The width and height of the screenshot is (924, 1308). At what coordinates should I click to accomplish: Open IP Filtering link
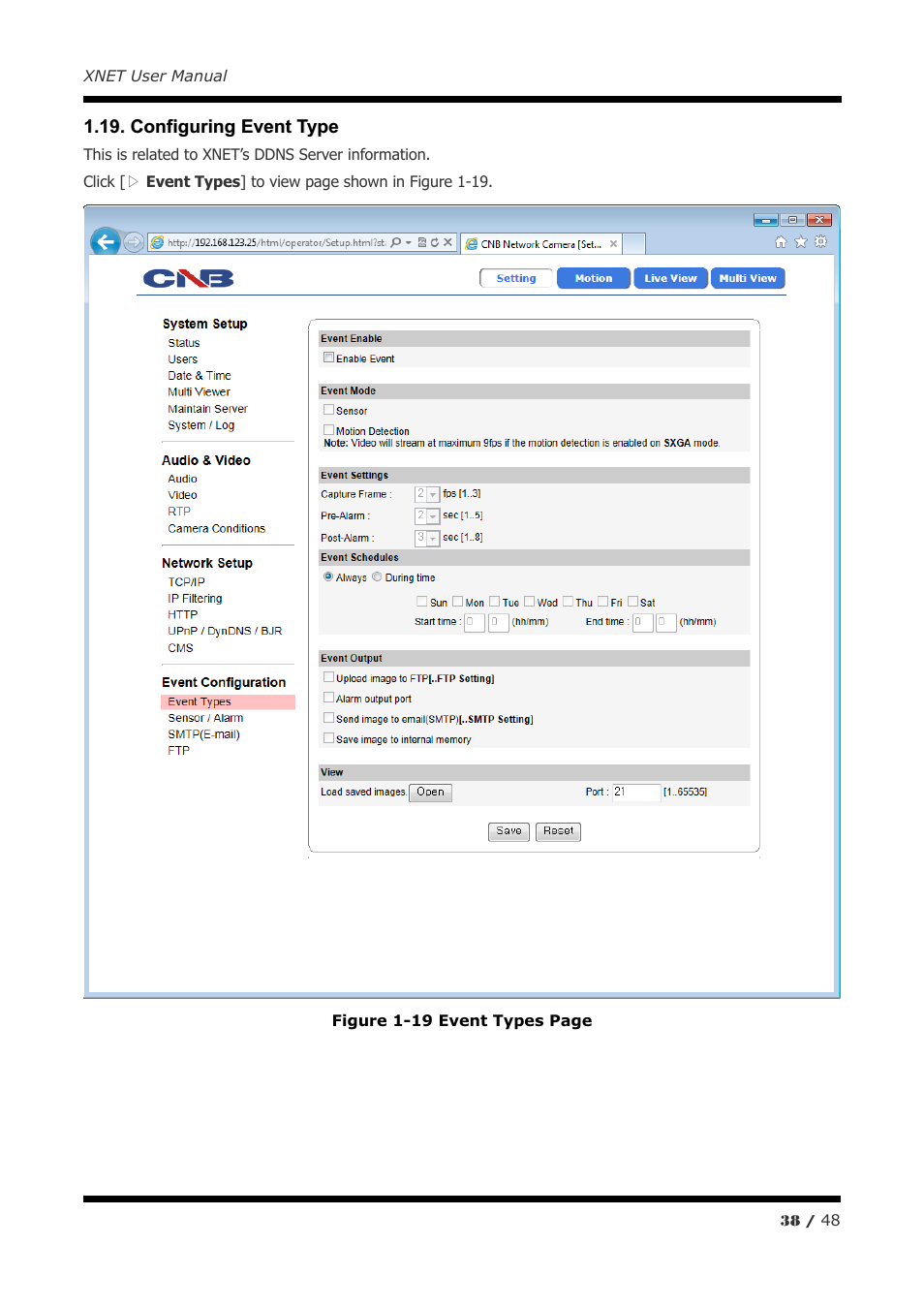tap(195, 599)
